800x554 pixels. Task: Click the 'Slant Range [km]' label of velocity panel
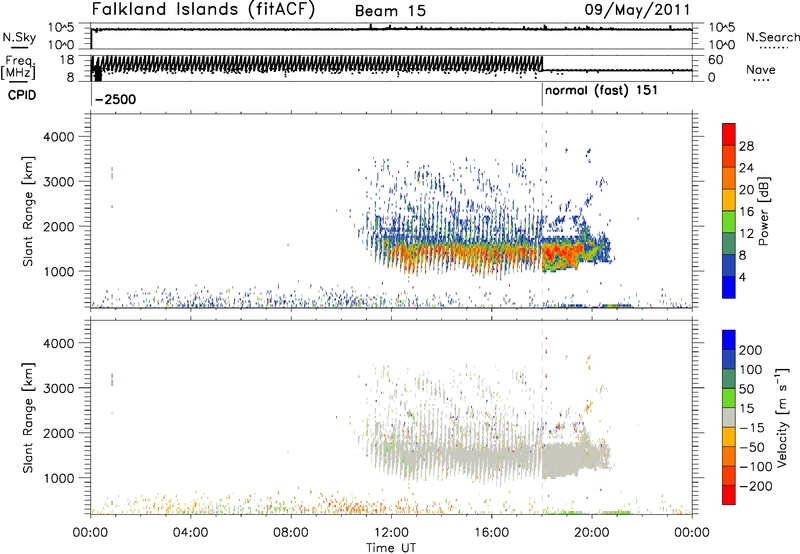click(x=28, y=418)
